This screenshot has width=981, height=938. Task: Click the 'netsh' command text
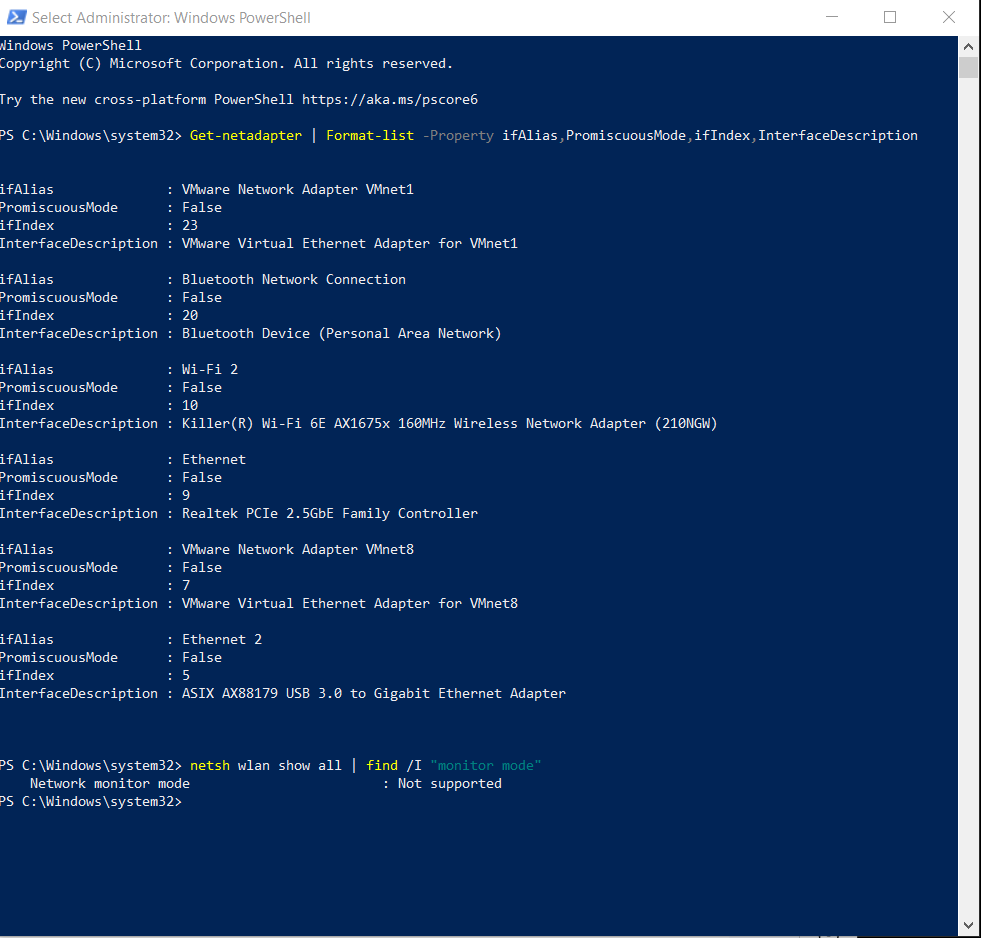coord(210,765)
